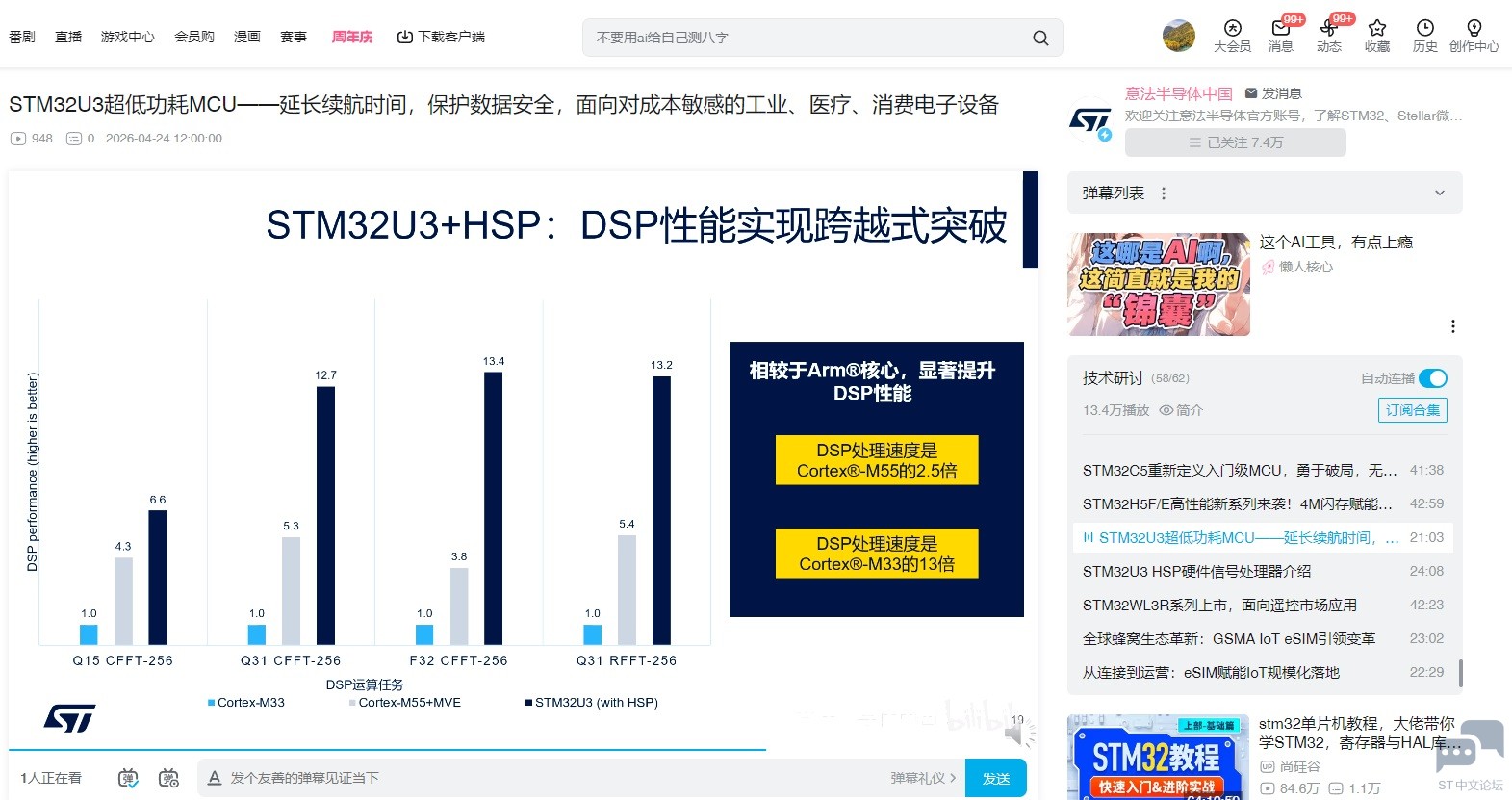The image size is (1512, 800).
Task: Select the playing STM32U3超低功耗MCU playlist item
Action: (1263, 537)
